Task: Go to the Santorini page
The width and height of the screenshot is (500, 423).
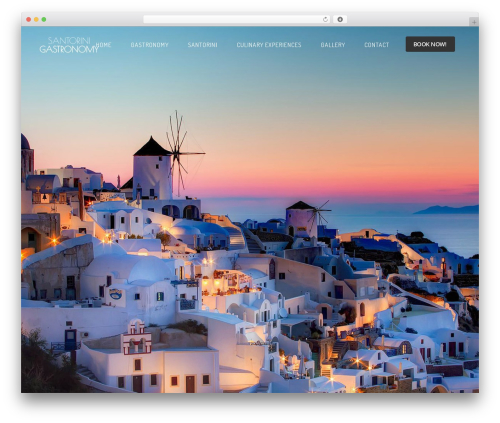Action: coord(202,45)
